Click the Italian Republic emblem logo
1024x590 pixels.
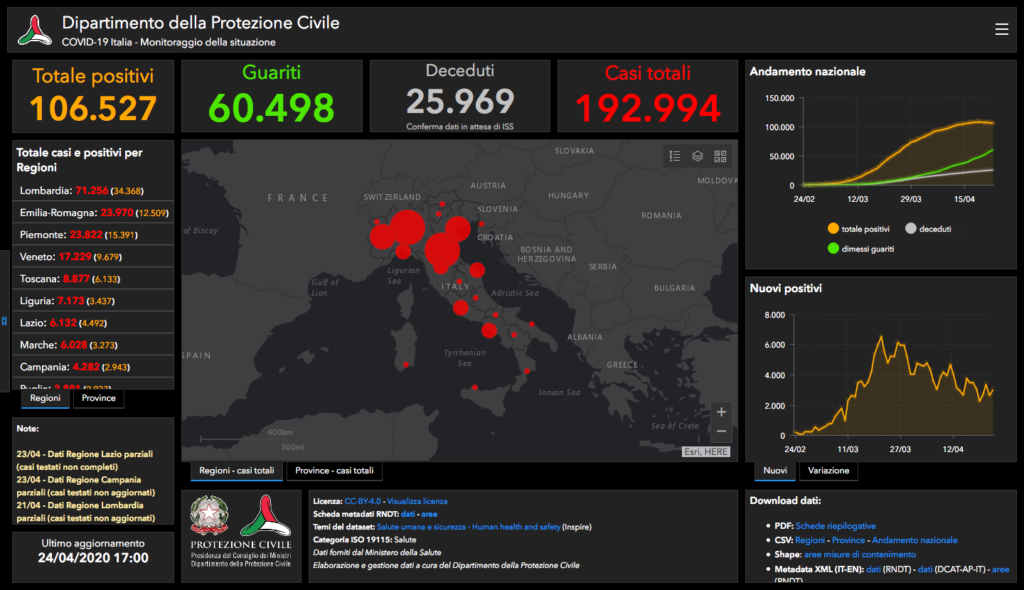coord(209,516)
